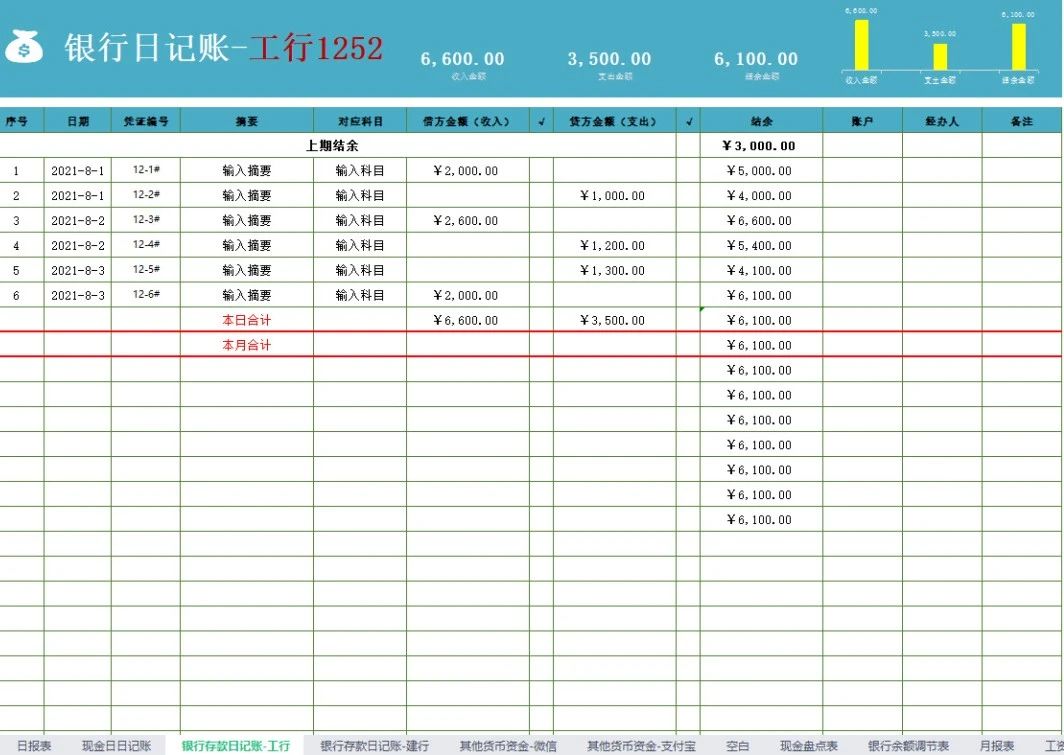Click the √ header of the credit column
The image size is (1064, 755).
688,119
